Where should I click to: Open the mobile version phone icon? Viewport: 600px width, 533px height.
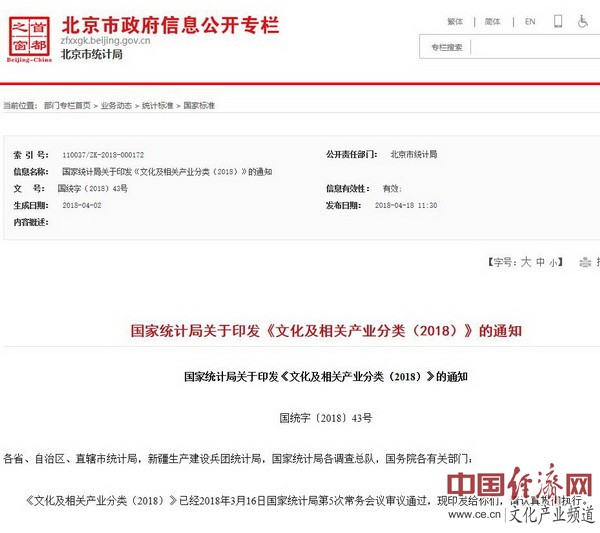557,21
